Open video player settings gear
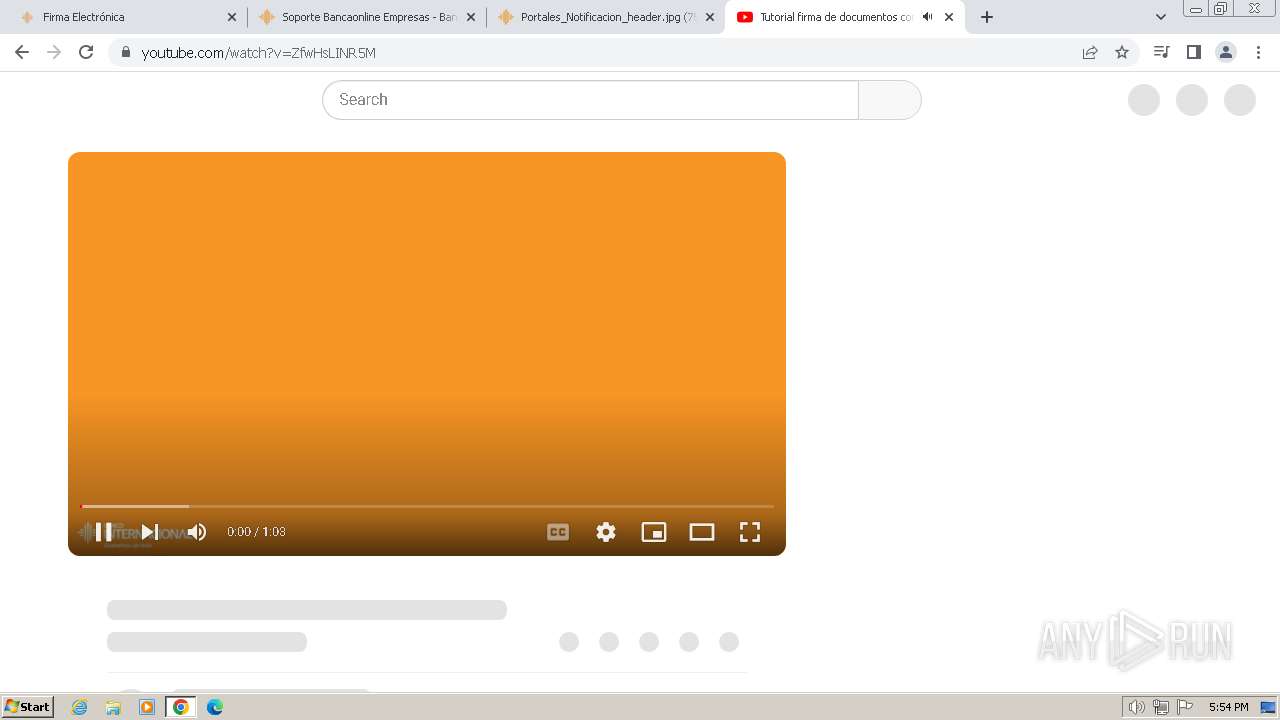Image resolution: width=1280 pixels, height=720 pixels. coord(606,532)
